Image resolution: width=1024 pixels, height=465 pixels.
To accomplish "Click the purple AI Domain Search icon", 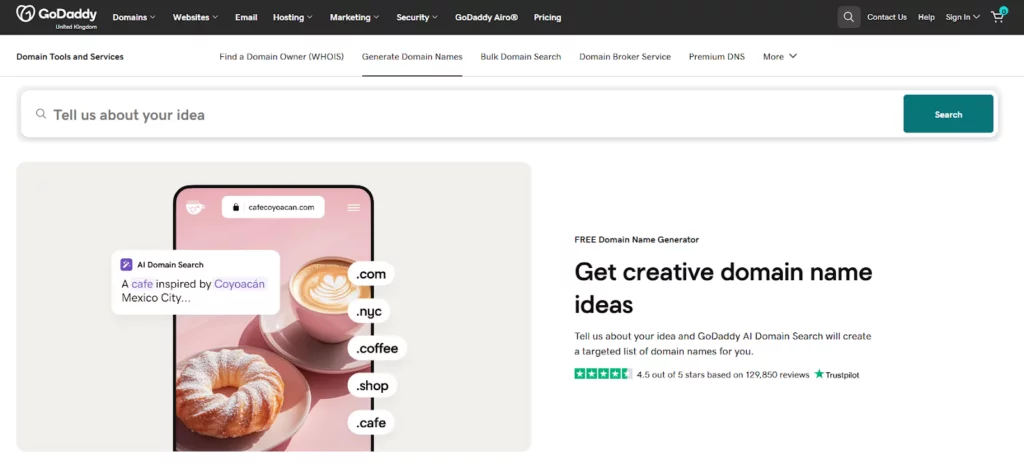I will pos(127,265).
